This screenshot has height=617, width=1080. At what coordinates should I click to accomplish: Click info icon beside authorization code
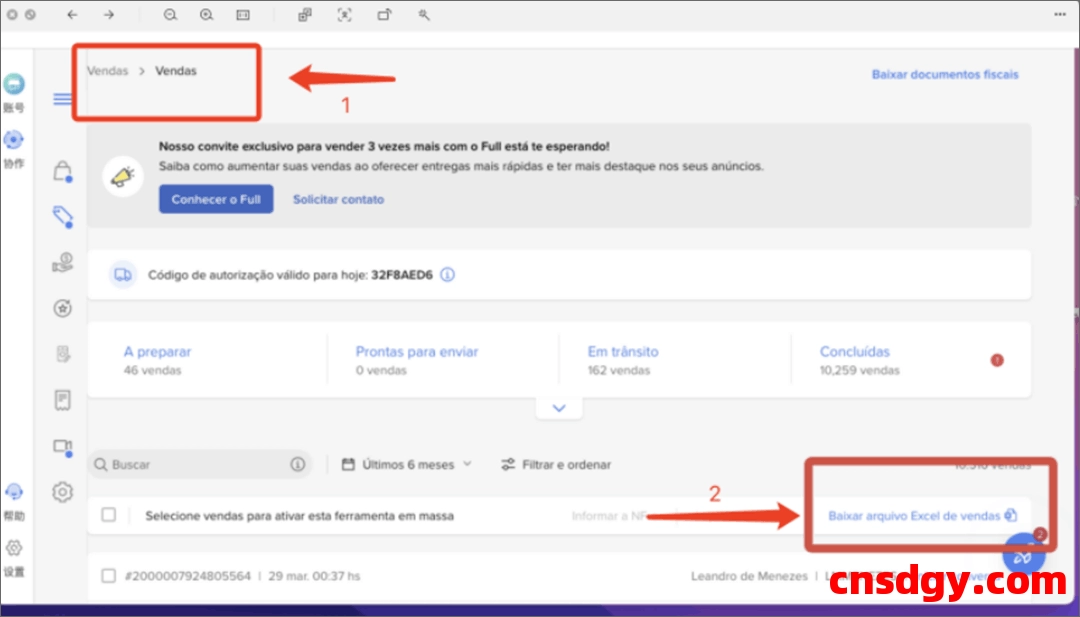pos(448,274)
